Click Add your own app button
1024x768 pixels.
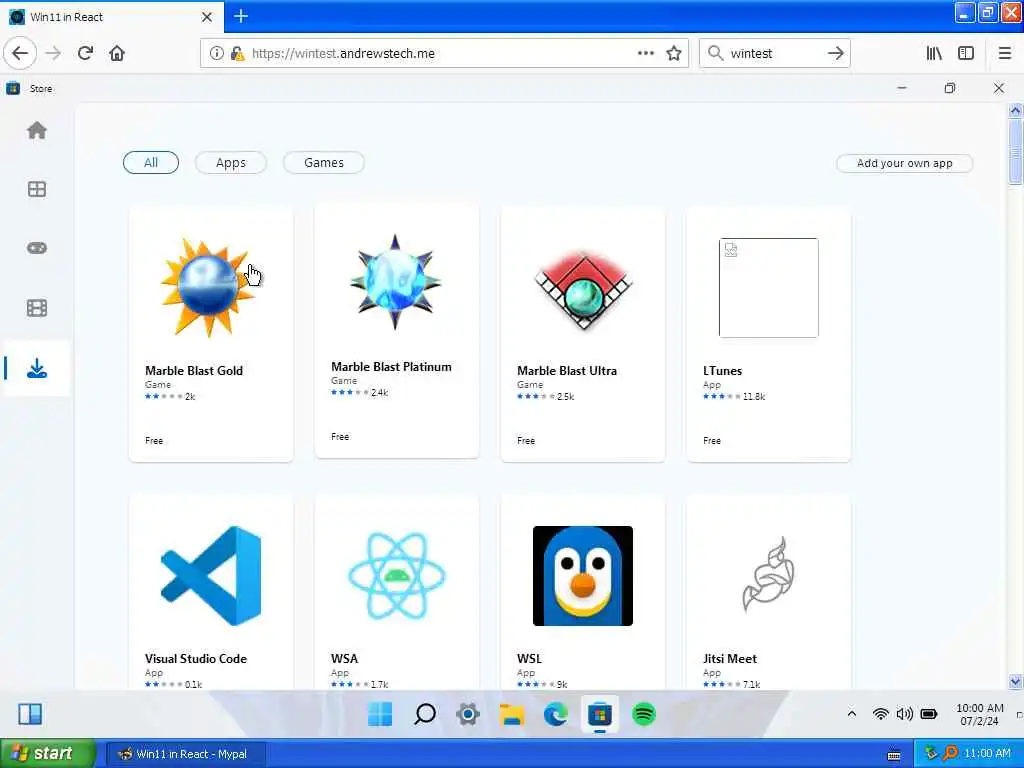coord(904,163)
